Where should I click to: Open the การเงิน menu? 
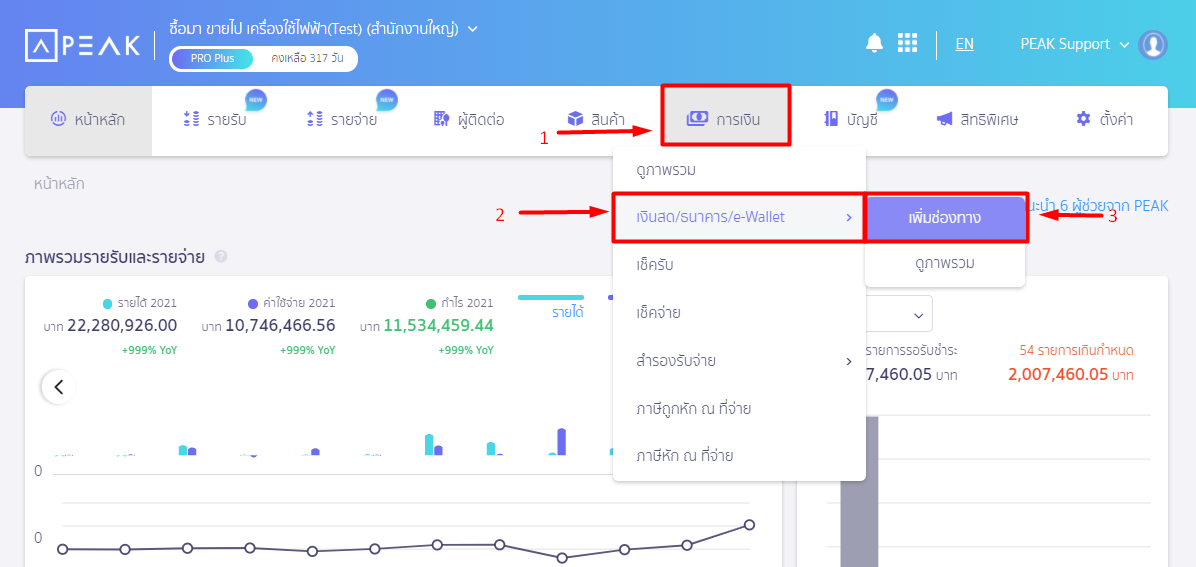725,116
